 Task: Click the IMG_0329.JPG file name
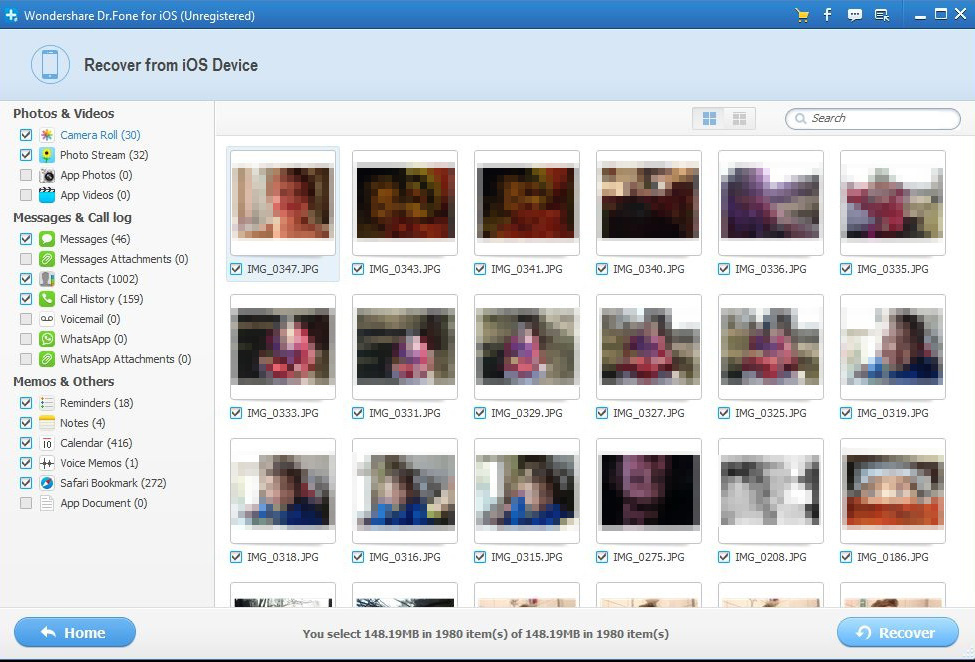527,413
